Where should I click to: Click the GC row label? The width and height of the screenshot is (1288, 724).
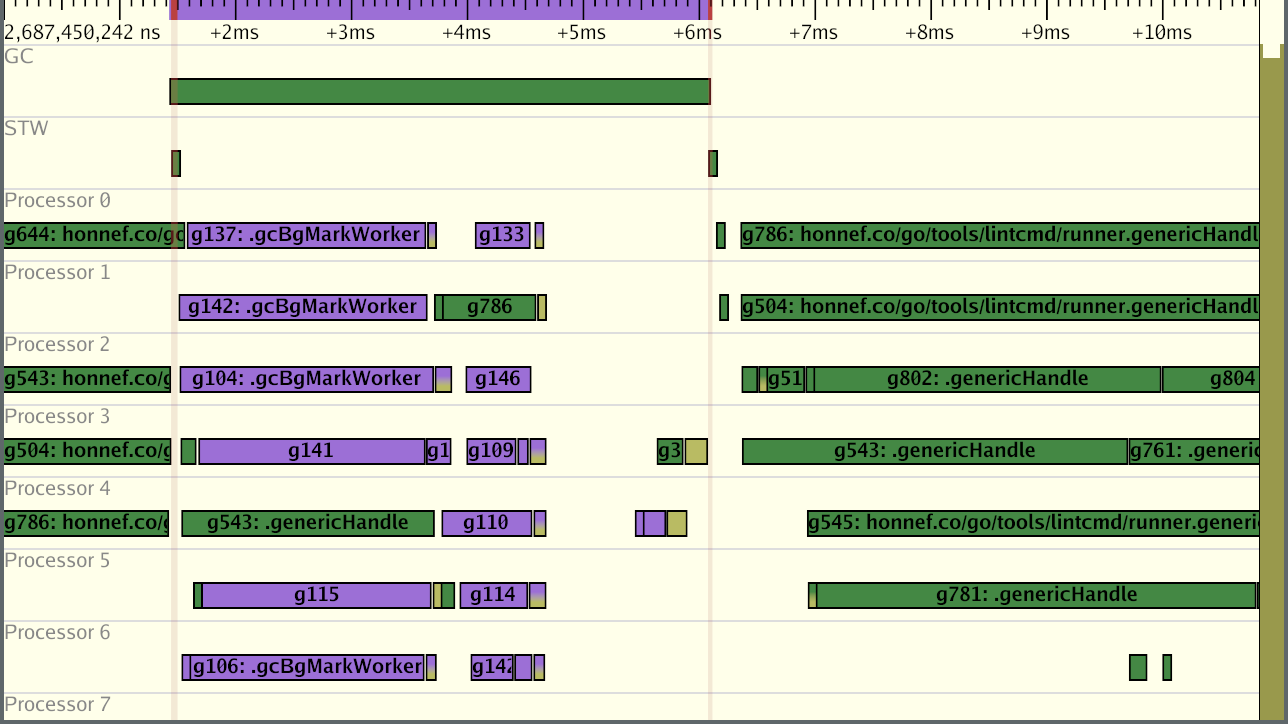(x=18, y=56)
